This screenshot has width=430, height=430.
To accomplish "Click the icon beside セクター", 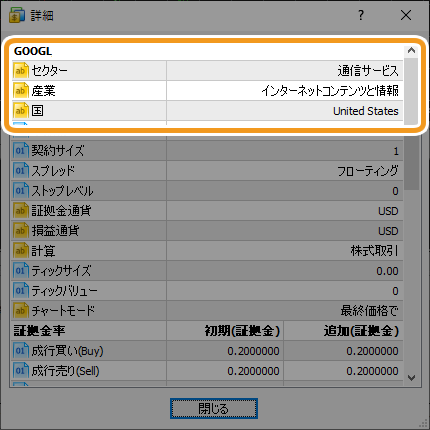I will (21, 71).
